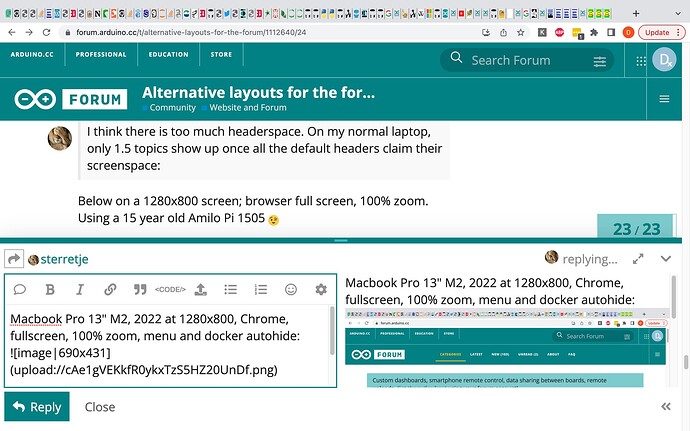Open the STORE nav item
Viewport: 690px width, 431px height.
(221, 55)
